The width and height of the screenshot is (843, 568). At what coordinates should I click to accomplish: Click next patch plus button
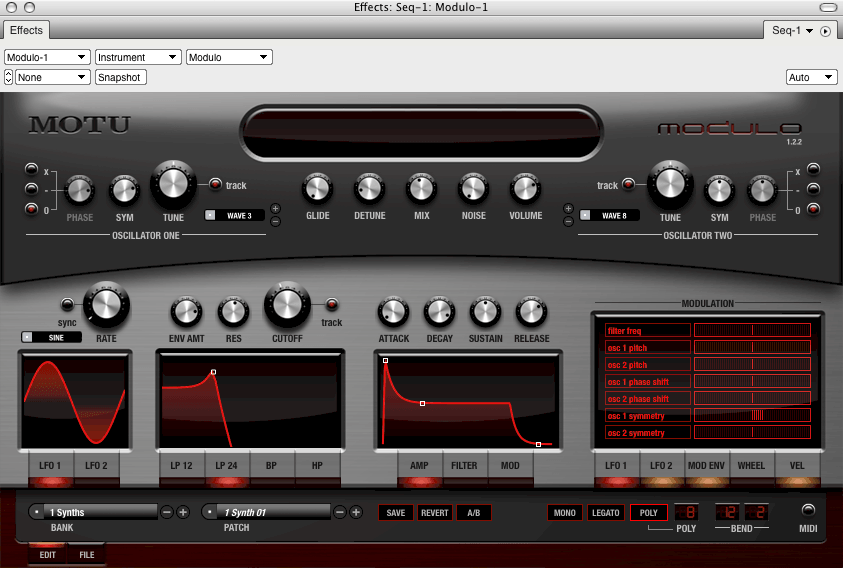tap(356, 513)
